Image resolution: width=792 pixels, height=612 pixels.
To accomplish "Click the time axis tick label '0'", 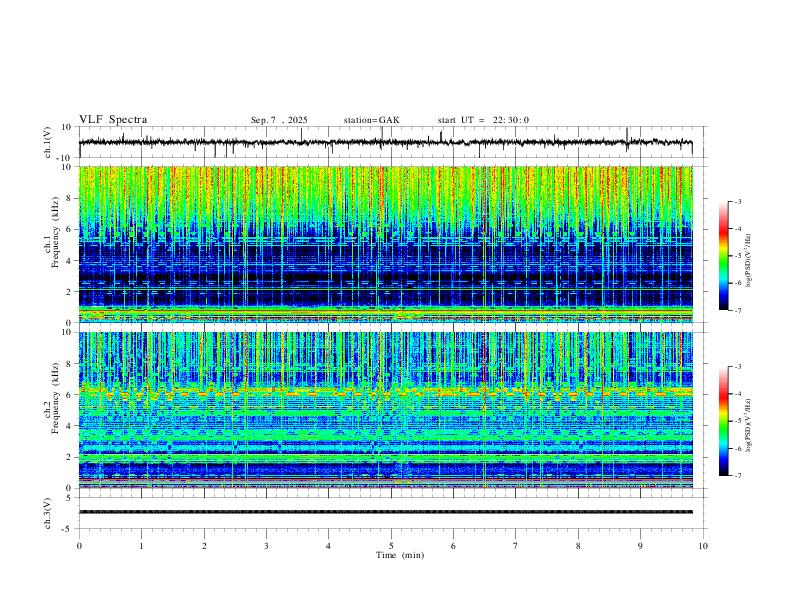I will coord(79,546).
